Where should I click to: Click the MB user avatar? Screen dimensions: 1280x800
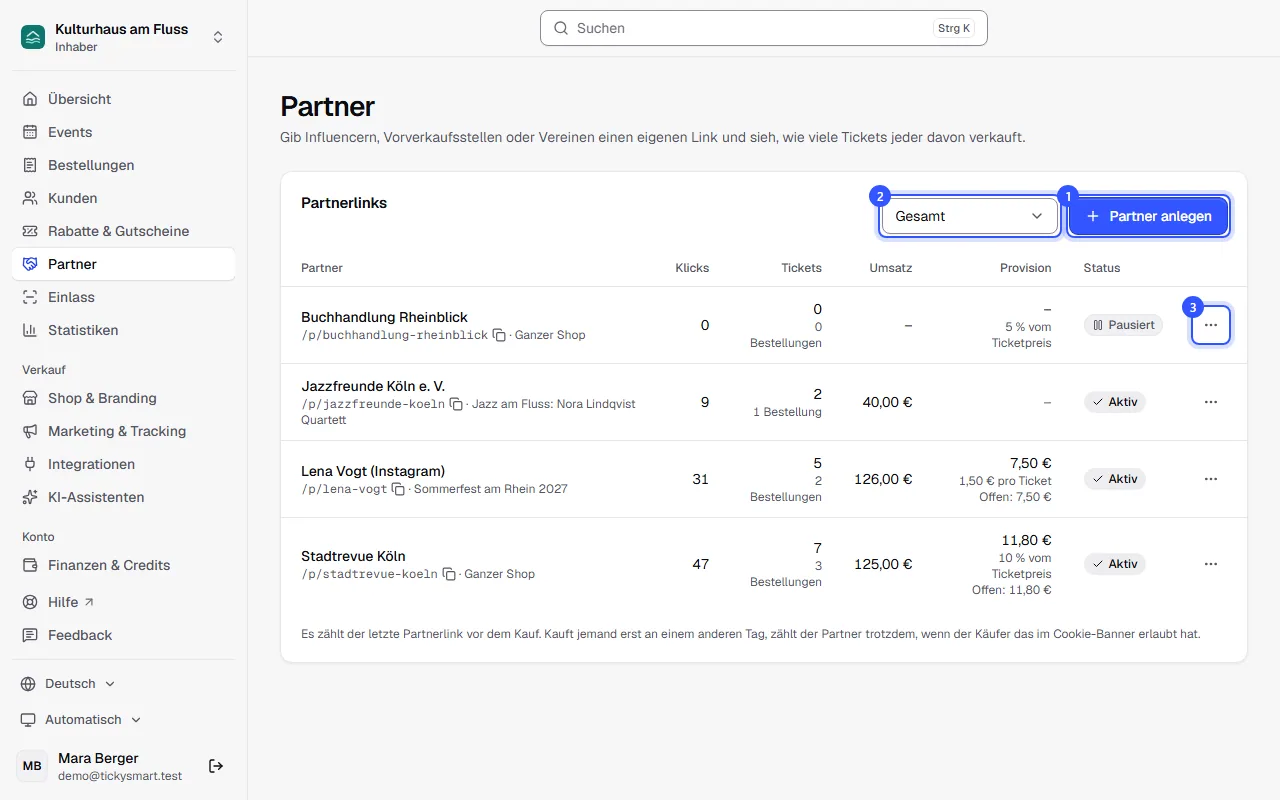pyautogui.click(x=32, y=766)
